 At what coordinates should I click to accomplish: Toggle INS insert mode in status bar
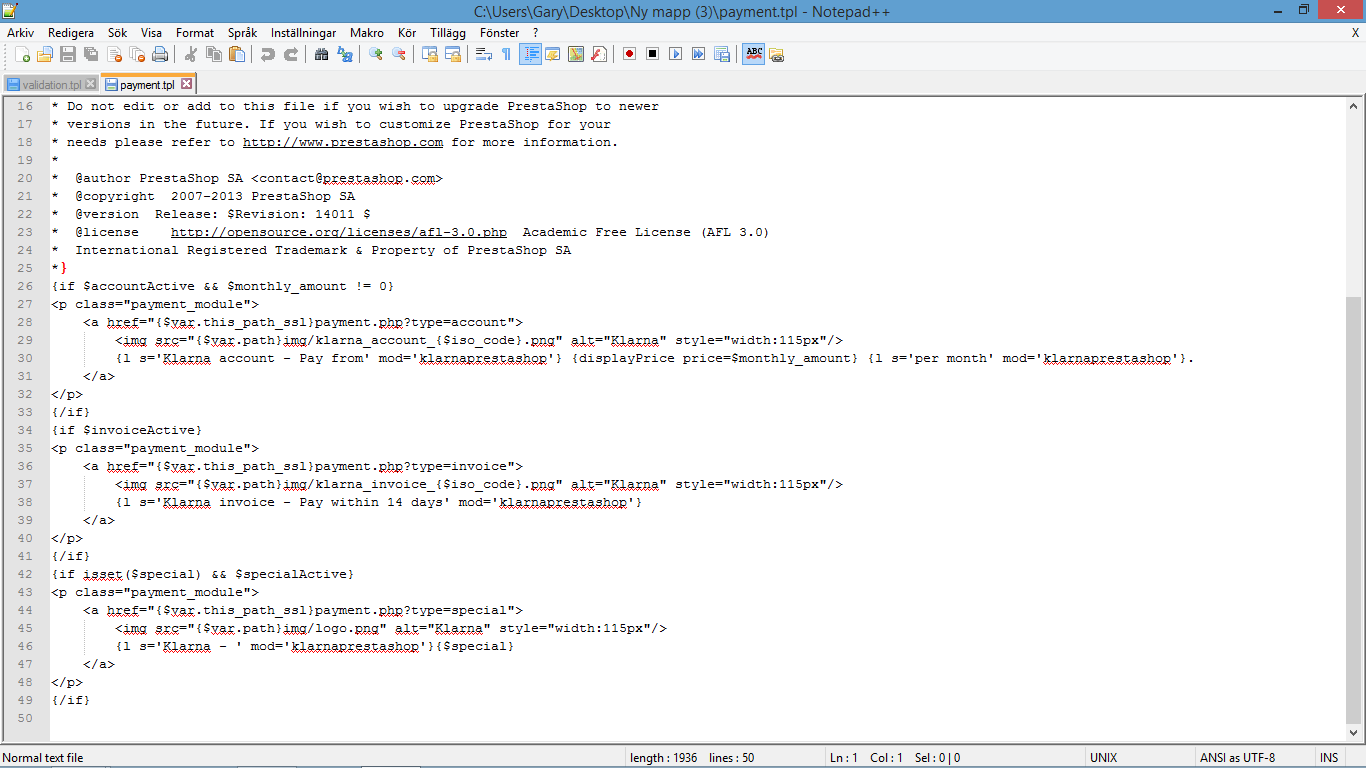pos(1329,758)
